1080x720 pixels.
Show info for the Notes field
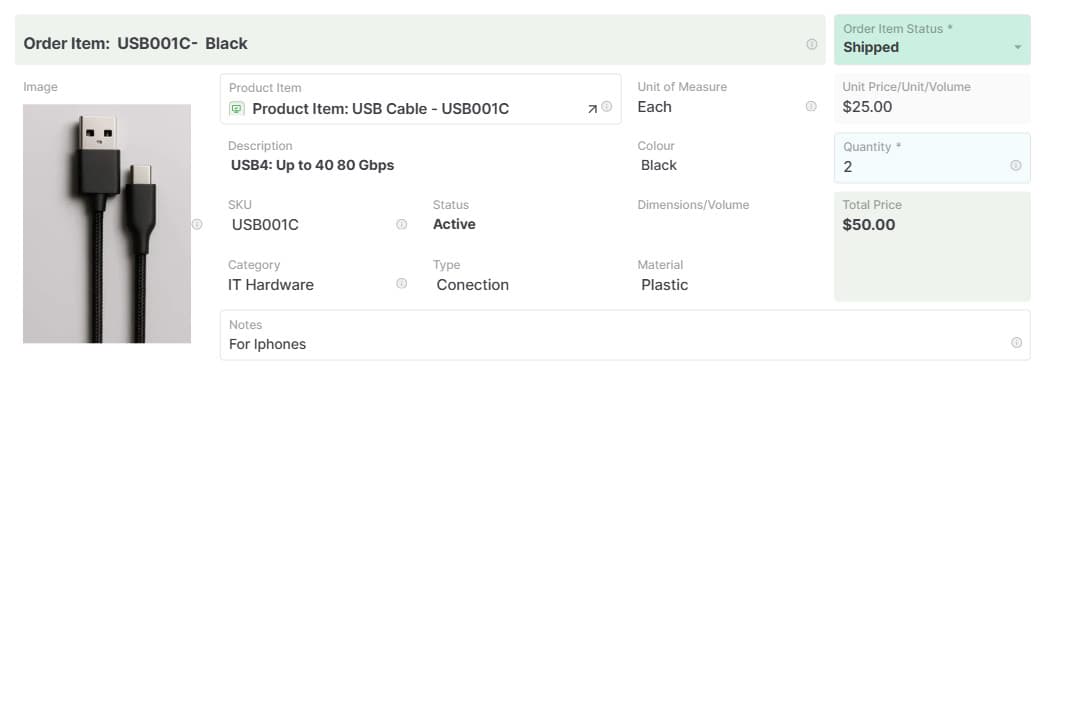1016,343
